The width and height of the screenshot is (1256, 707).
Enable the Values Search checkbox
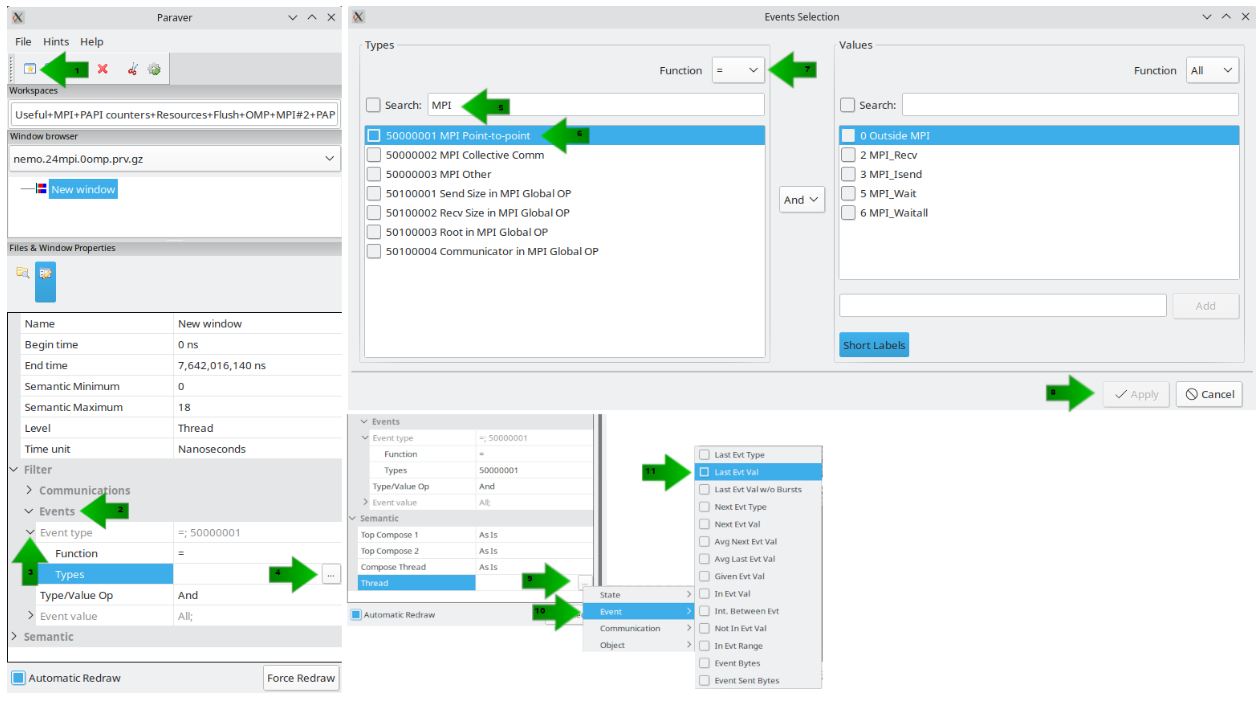[848, 105]
